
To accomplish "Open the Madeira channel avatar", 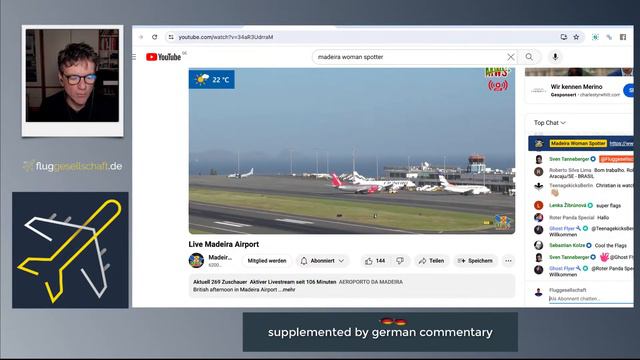I will click(196, 260).
